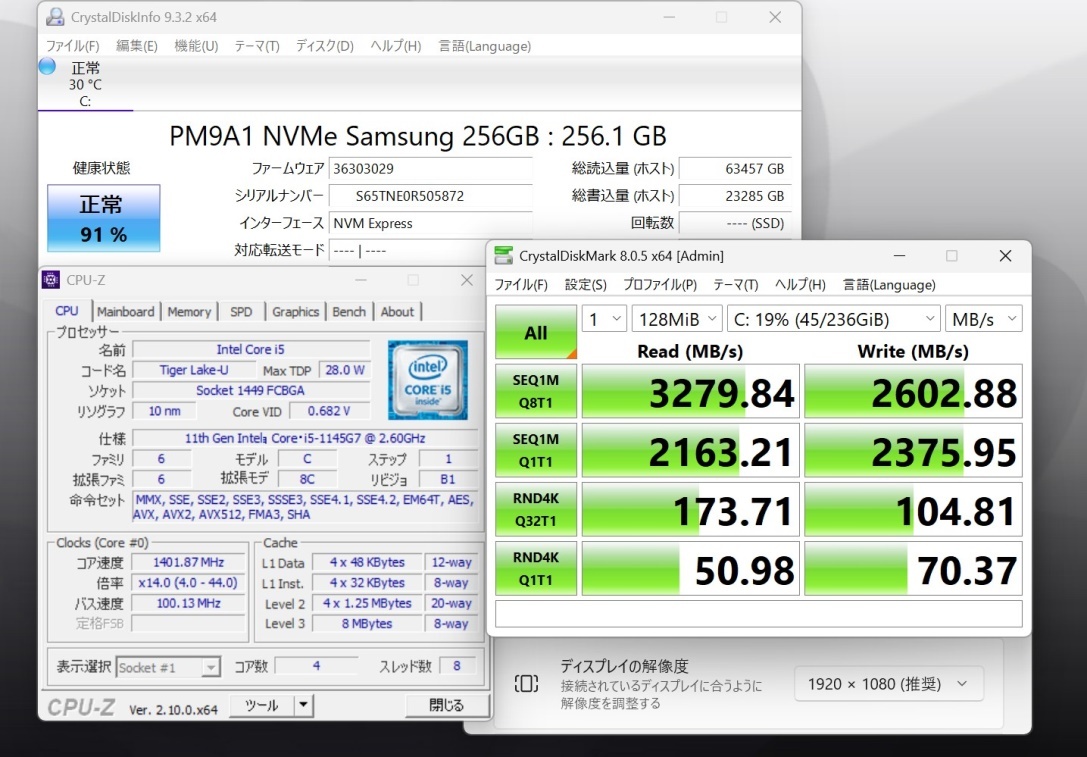Screen dimensions: 1087x757
Task: Open 編集(E) menu in CrystalDiskInfo
Action: click(137, 46)
